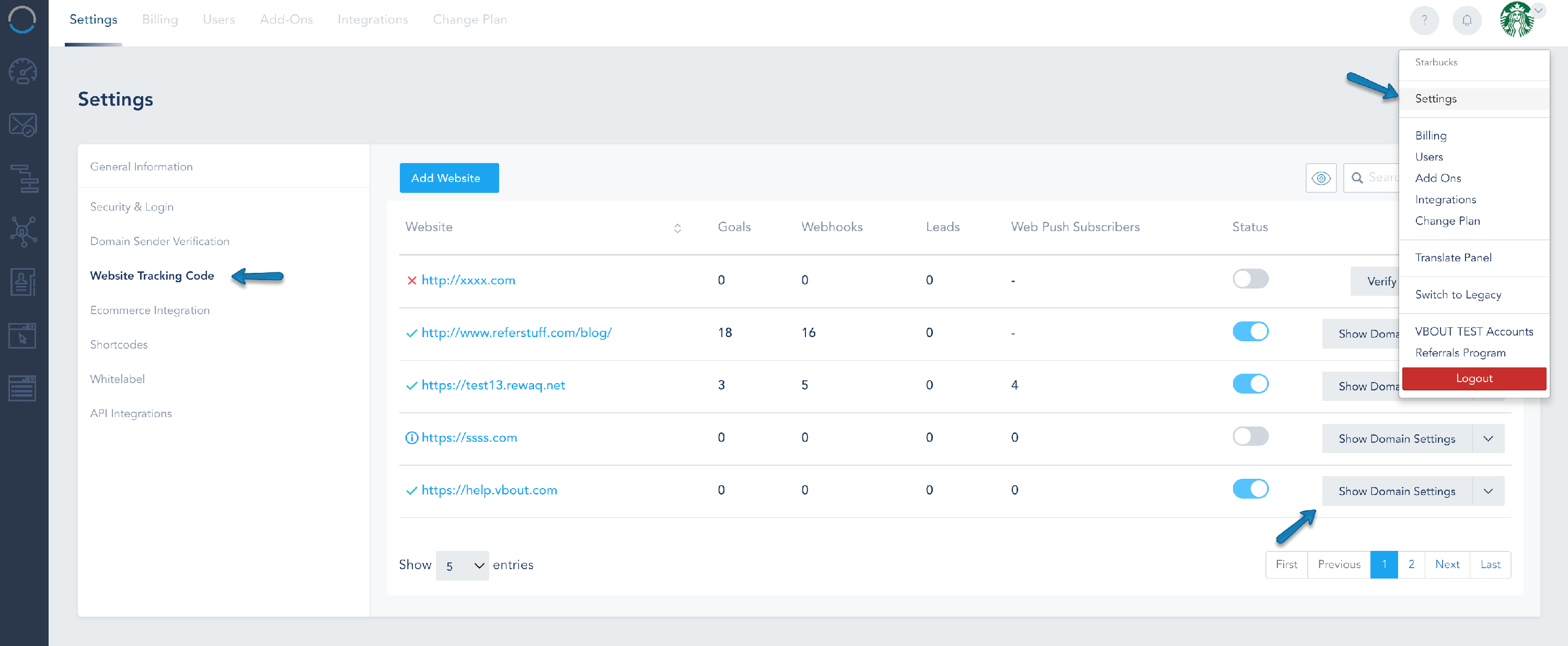Switch to the Billing tab

(159, 19)
